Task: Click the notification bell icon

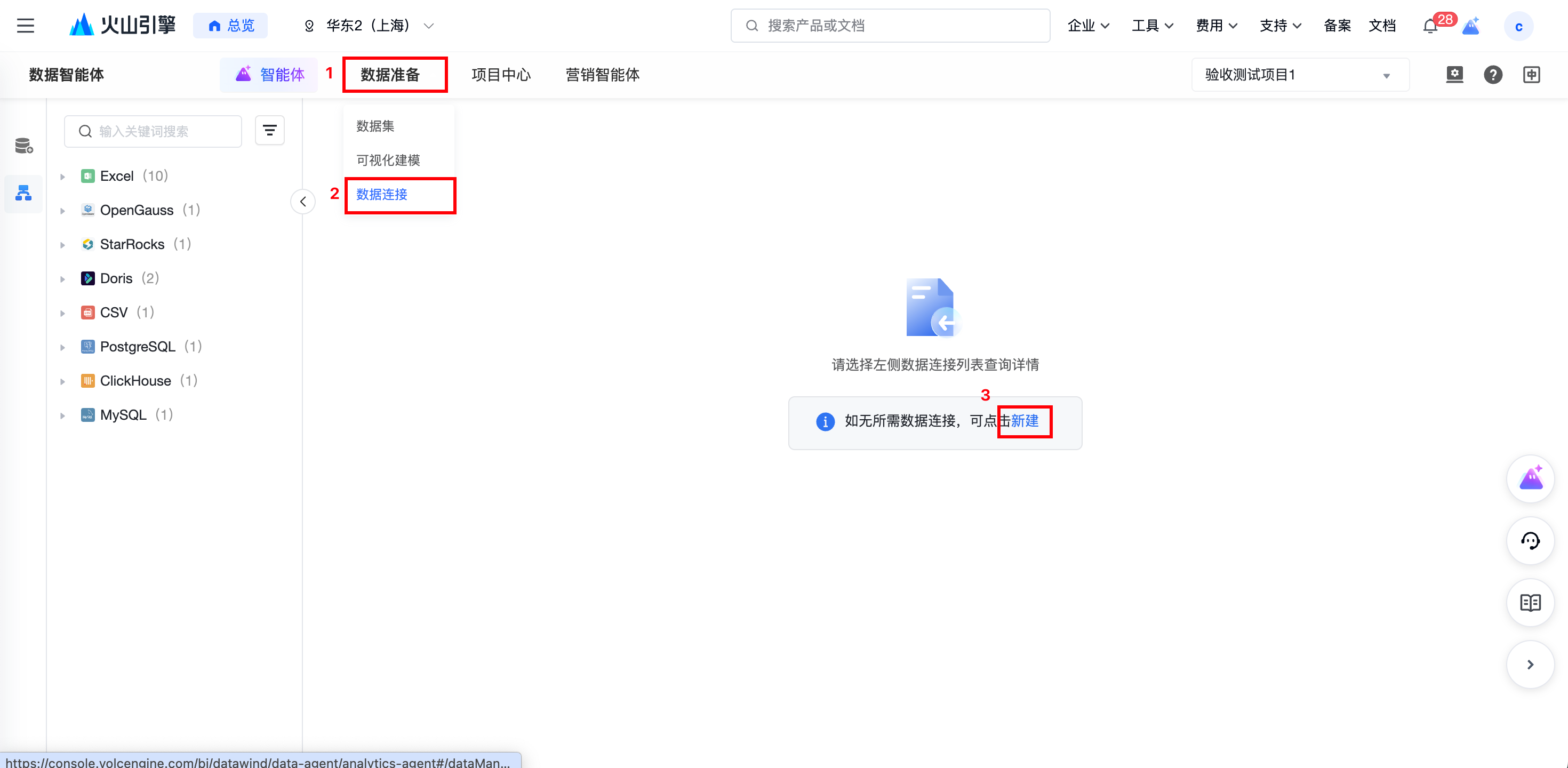Action: point(1430,26)
